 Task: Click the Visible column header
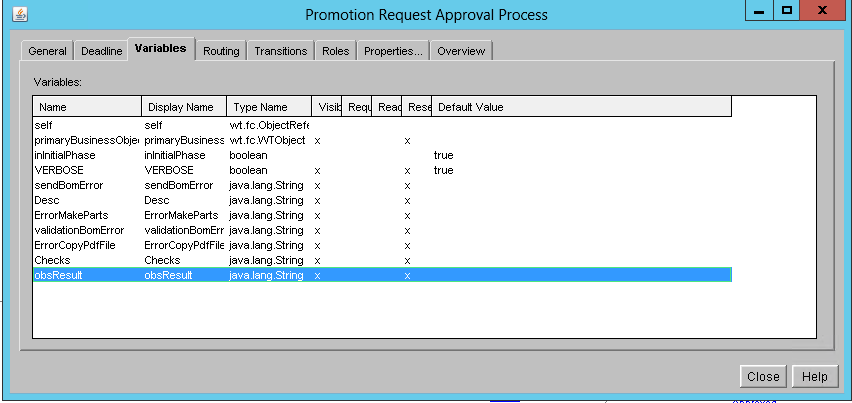click(x=327, y=107)
